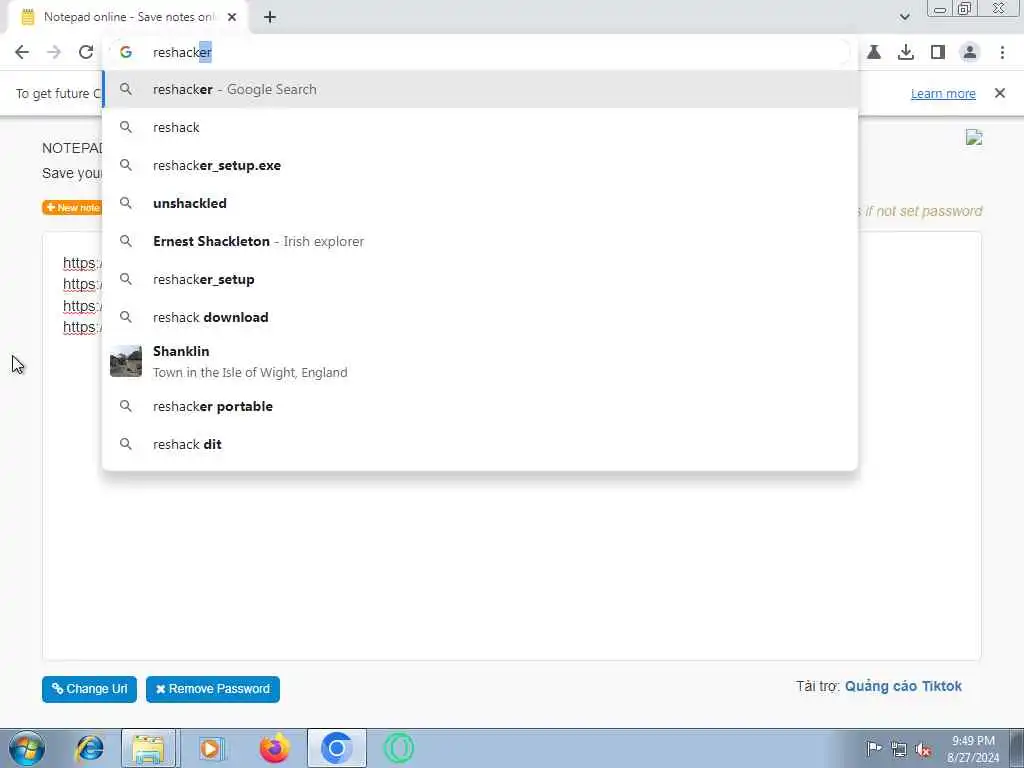Select the 'reshacker_setup' suggestion
Screen dimensions: 1024x768
pyautogui.click(x=480, y=279)
